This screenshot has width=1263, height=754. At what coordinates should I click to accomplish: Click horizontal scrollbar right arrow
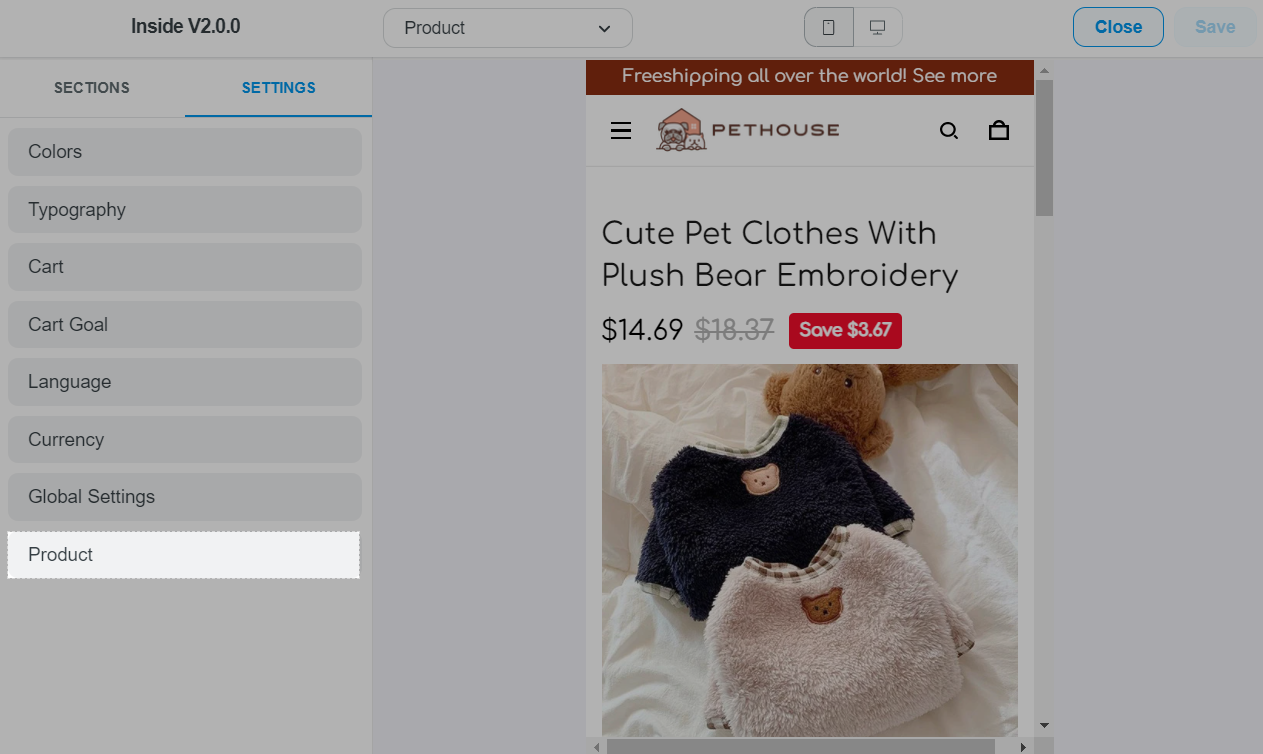[x=1024, y=746]
